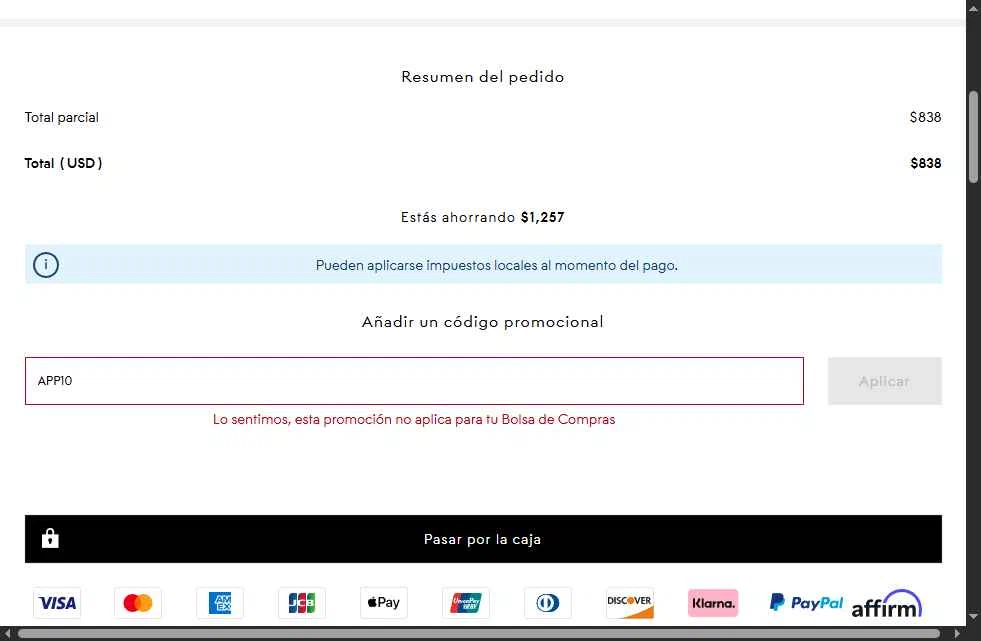
Task: Click the horizontal scrollbar thumb
Action: click(x=479, y=633)
